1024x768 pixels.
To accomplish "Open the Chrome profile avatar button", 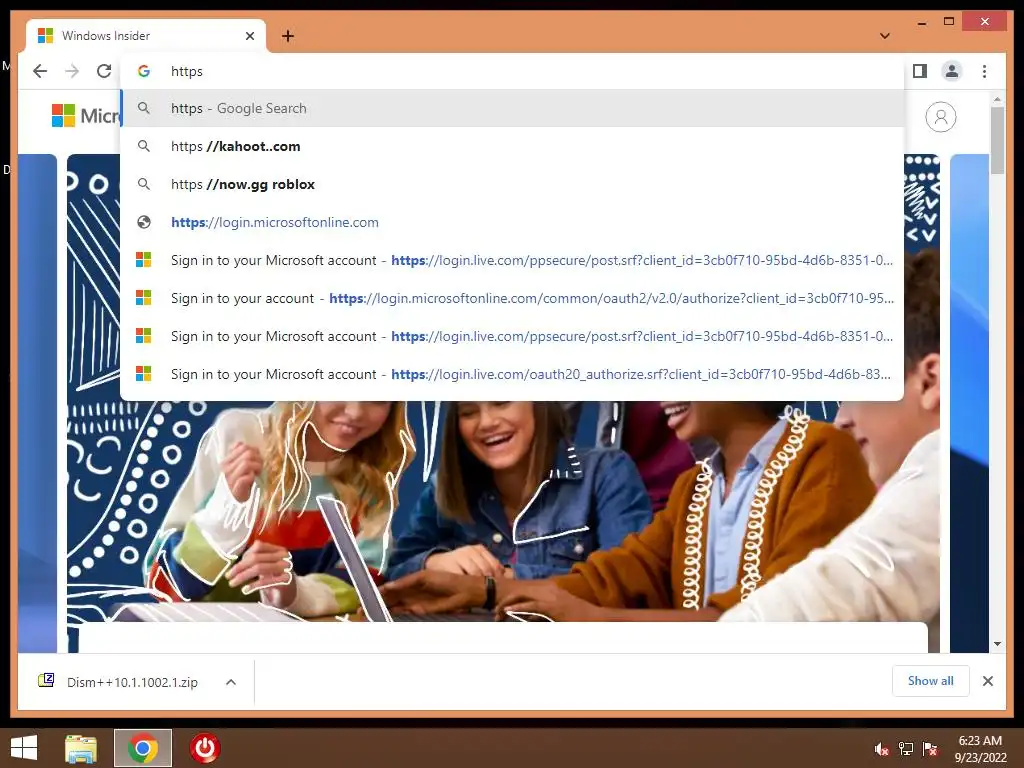I will [952, 71].
